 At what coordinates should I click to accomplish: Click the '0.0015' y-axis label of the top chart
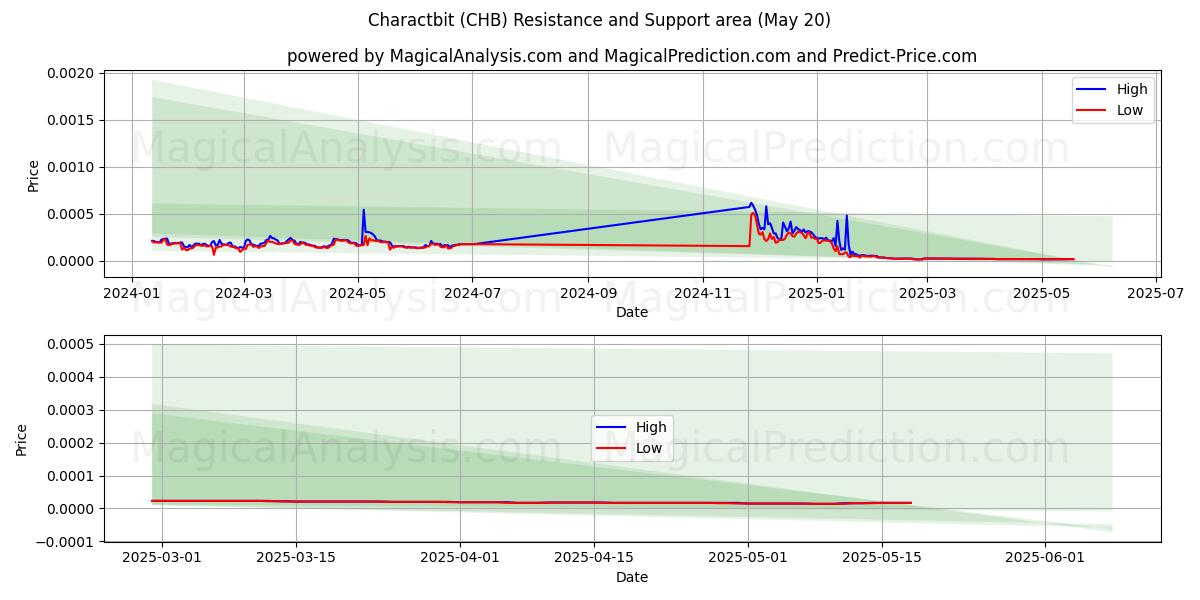coord(71,121)
